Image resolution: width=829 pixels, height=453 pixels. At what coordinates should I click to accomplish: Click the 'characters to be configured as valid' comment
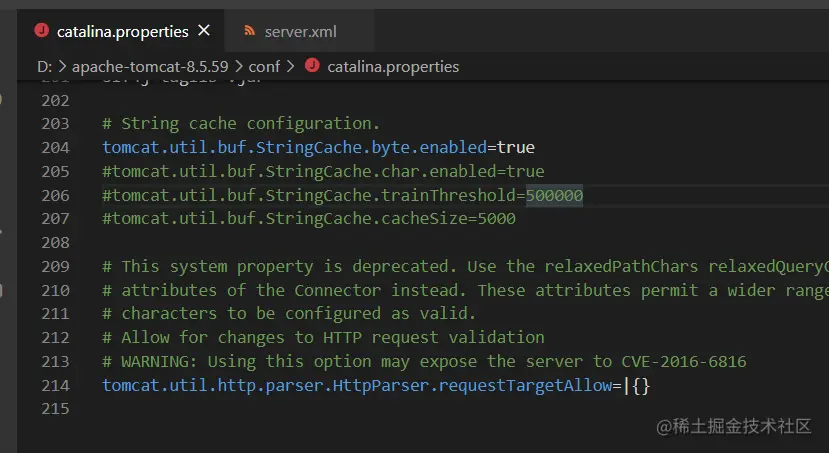[289, 313]
